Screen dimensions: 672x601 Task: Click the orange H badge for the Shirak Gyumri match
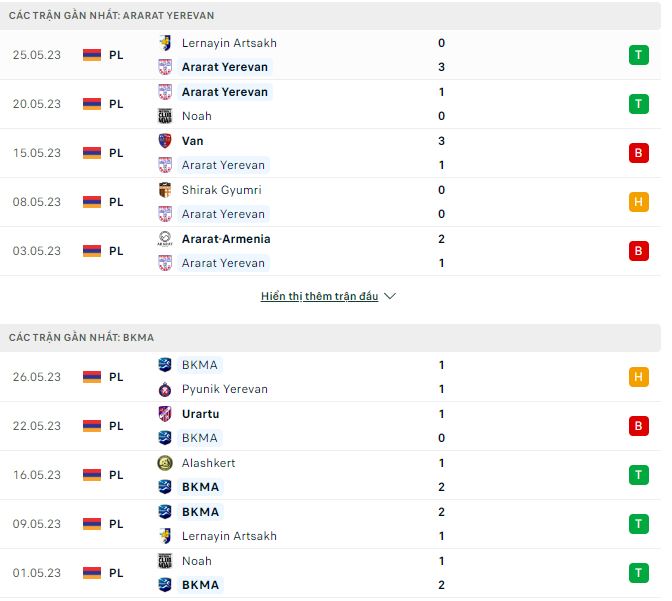638,202
